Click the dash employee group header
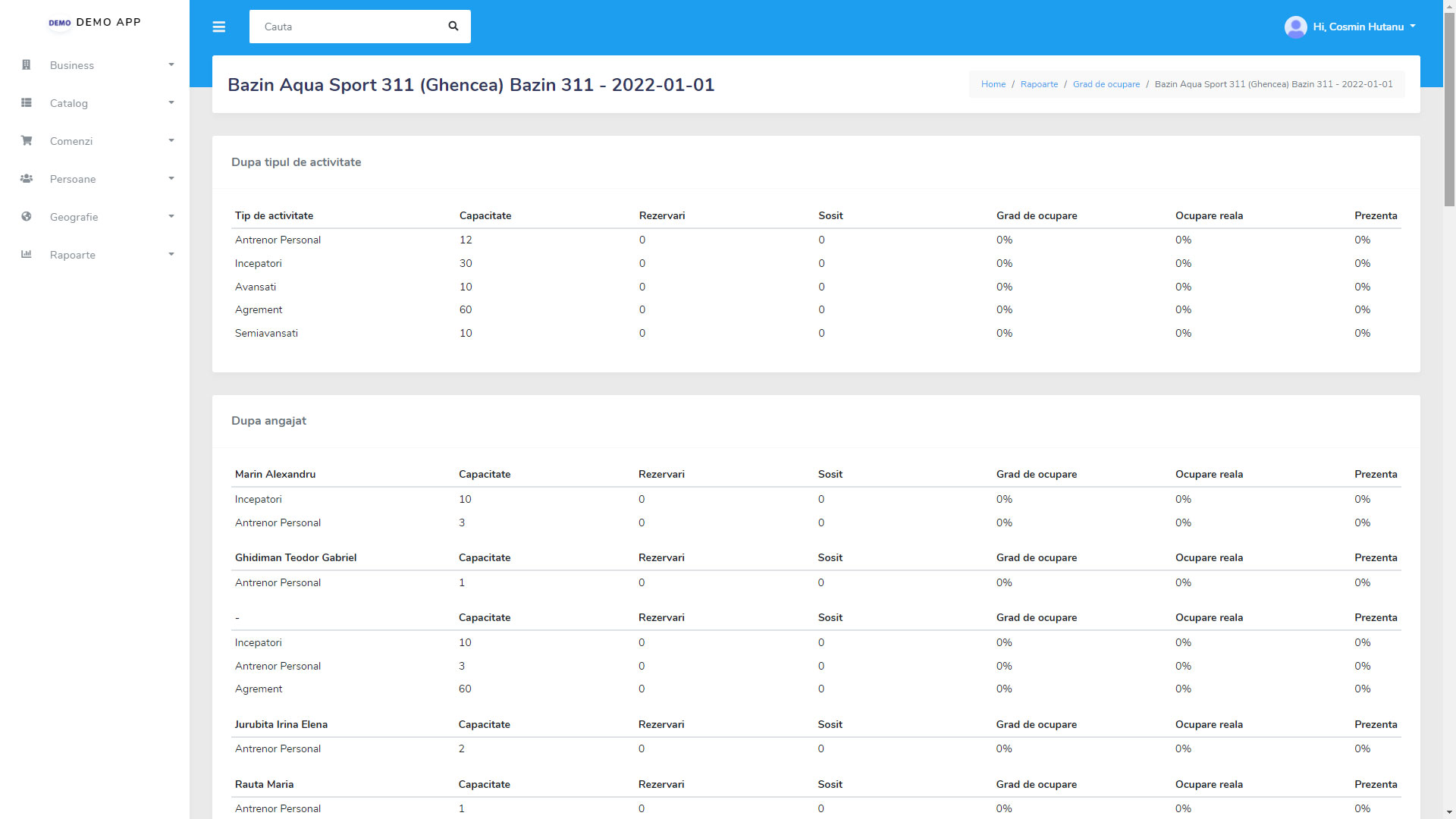 237,617
